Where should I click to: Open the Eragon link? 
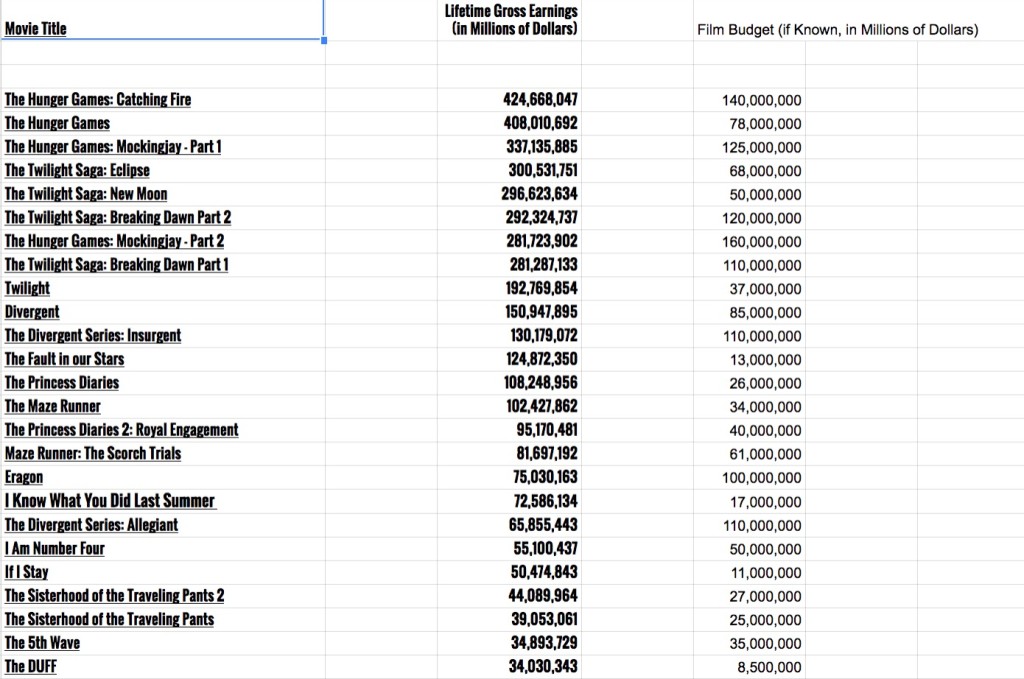pyautogui.click(x=24, y=477)
